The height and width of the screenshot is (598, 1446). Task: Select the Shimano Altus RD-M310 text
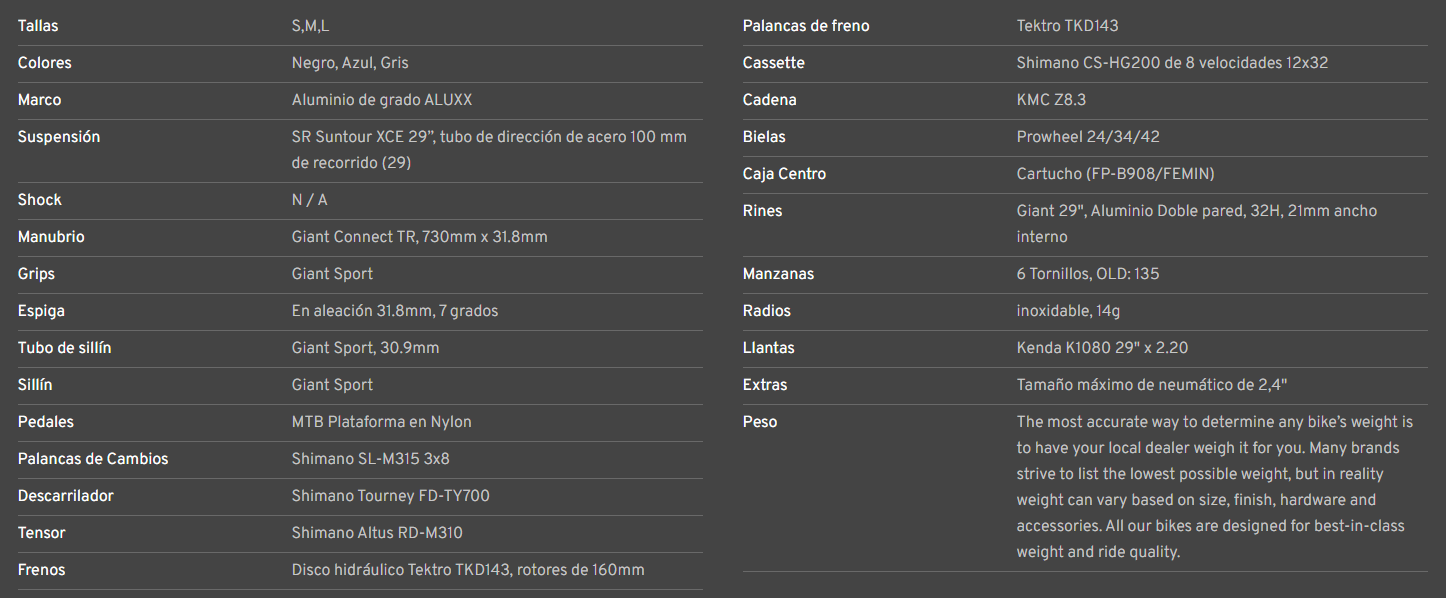(x=377, y=533)
